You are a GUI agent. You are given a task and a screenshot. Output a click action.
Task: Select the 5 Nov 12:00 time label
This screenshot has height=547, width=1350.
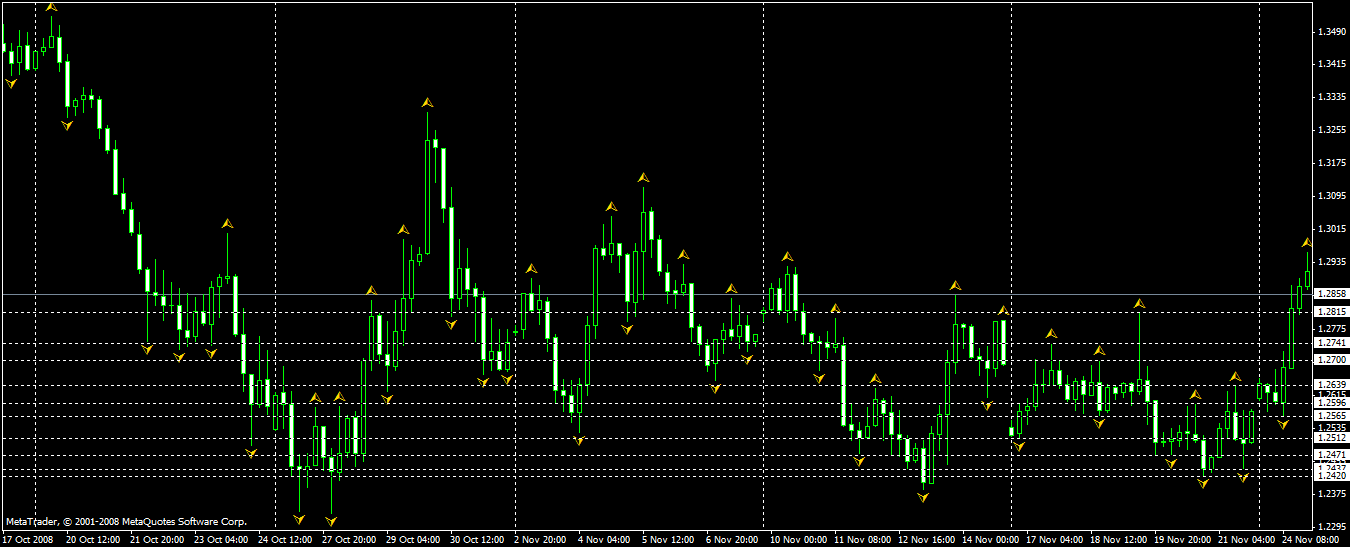pyautogui.click(x=668, y=540)
